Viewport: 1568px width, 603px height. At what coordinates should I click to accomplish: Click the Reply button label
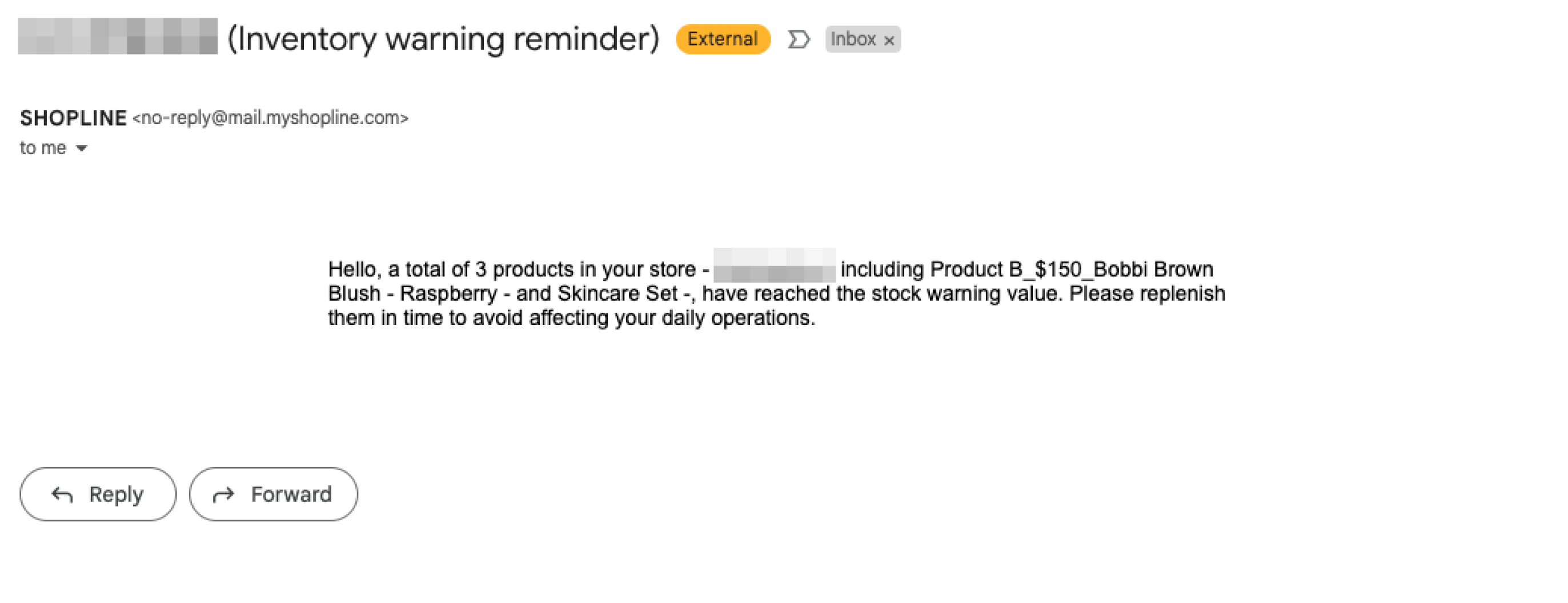click(115, 495)
